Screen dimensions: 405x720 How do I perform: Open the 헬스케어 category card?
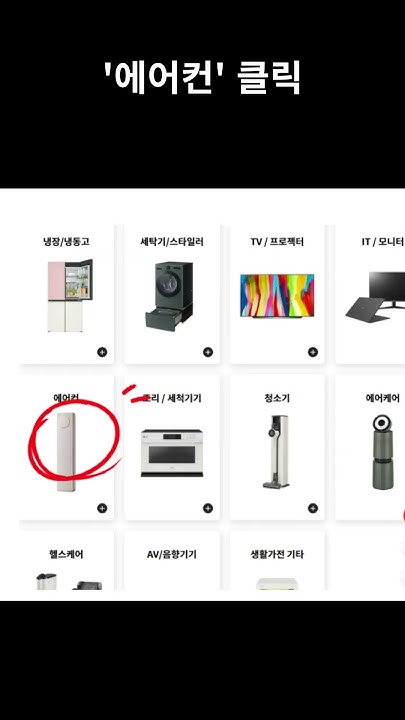coord(66,560)
